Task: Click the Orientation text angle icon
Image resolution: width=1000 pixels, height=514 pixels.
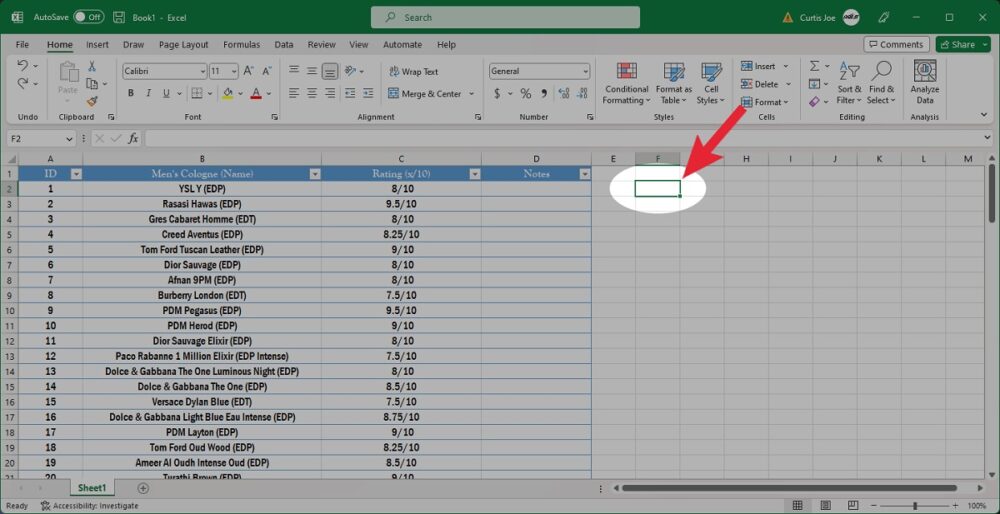Action: (x=350, y=71)
